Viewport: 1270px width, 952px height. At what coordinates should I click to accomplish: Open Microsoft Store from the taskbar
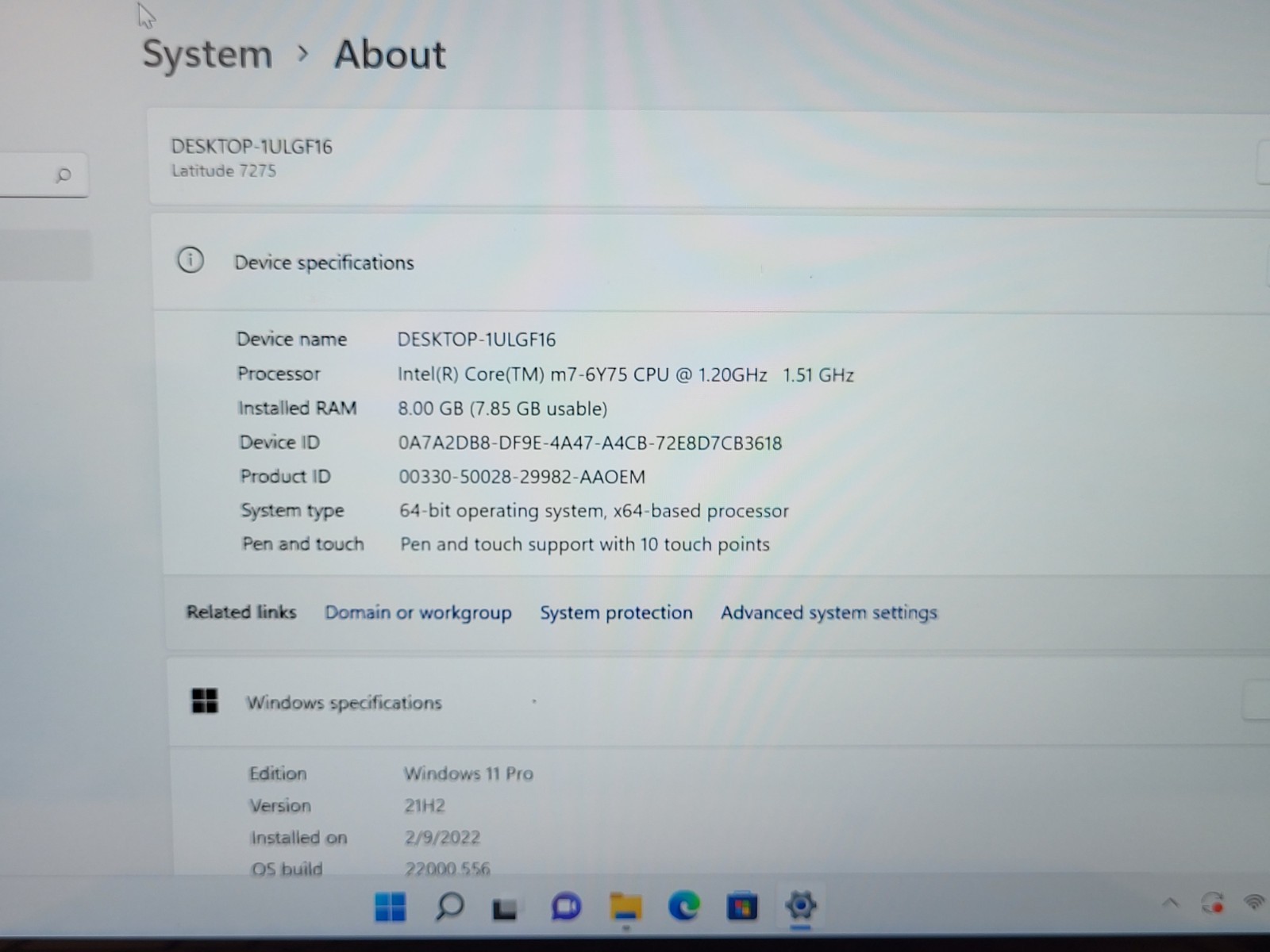pos(742,907)
